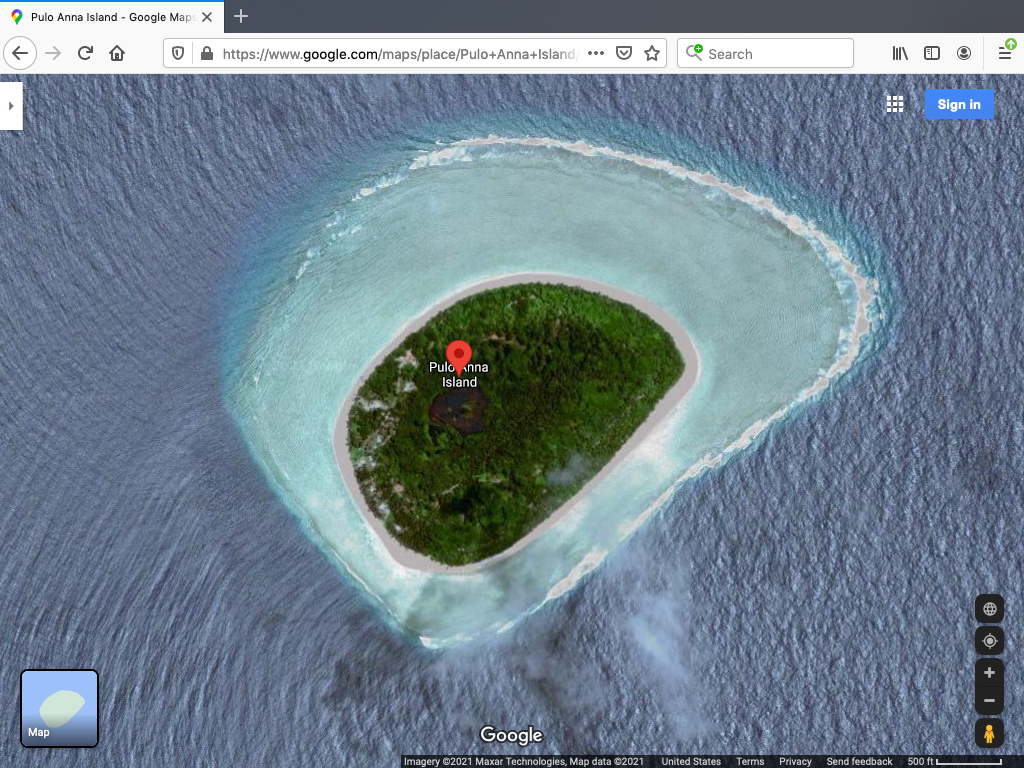
Task: Open the Terms link
Action: click(750, 762)
